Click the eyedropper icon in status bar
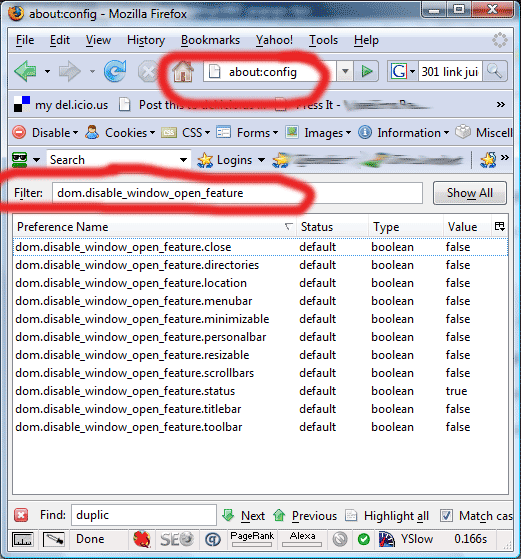Screen dimensions: 521x559 53,539
